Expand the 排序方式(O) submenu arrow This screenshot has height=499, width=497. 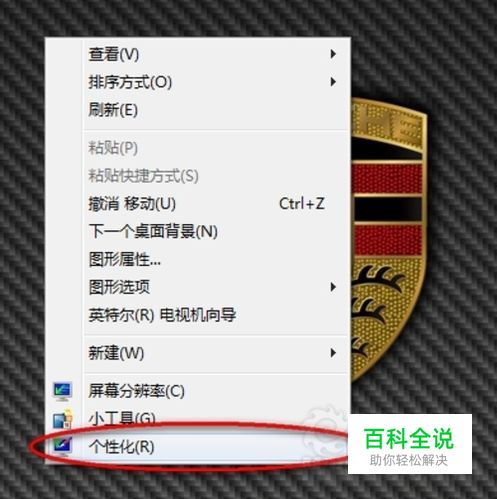tap(333, 82)
